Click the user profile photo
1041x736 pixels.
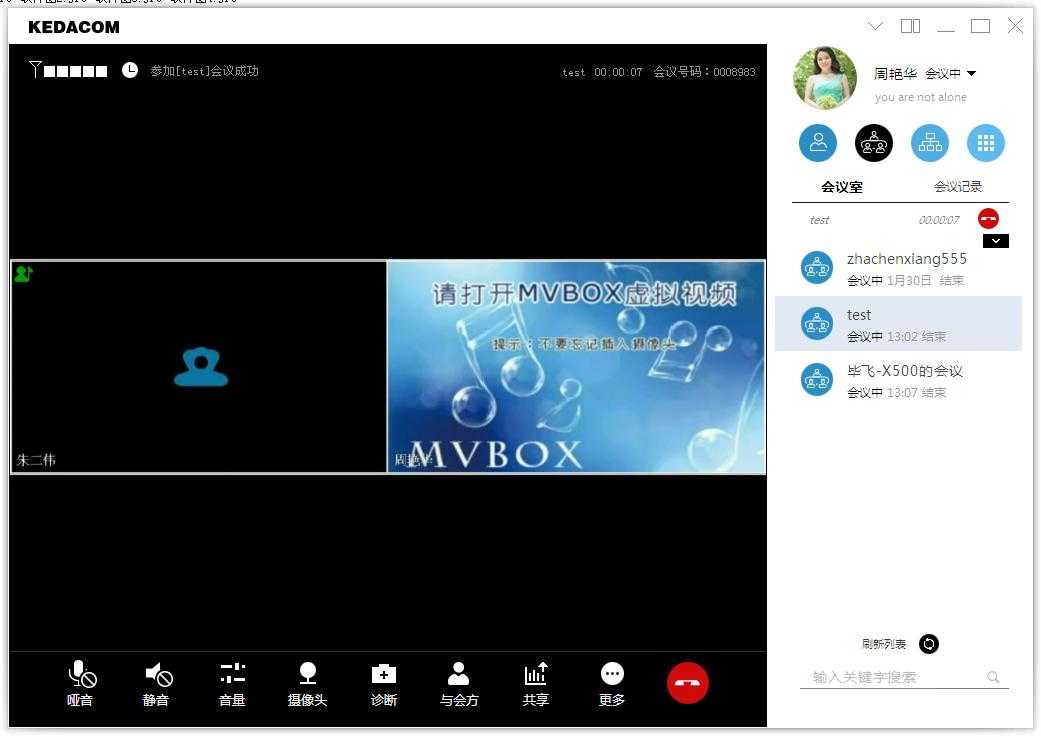pyautogui.click(x=825, y=78)
